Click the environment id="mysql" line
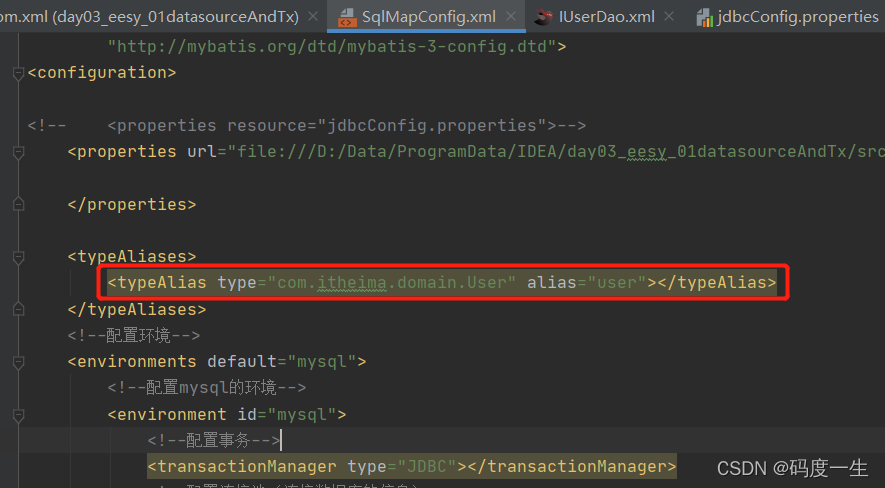This screenshot has width=885, height=488. pyautogui.click(x=227, y=415)
